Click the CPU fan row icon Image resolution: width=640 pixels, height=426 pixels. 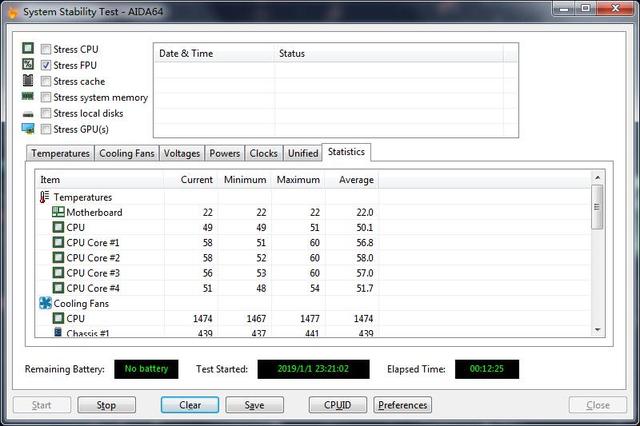58,318
